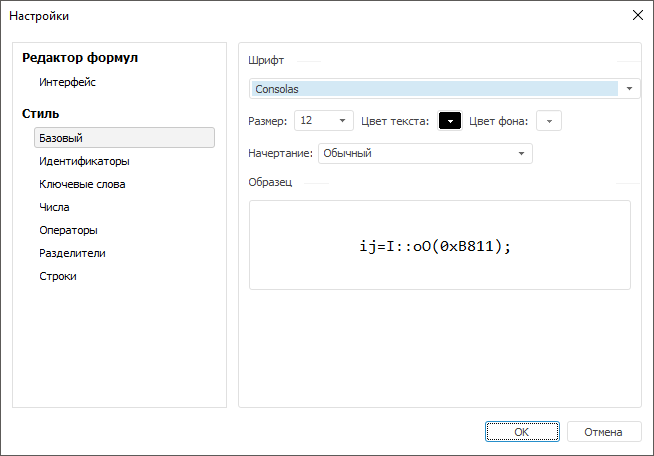Open the background color picker
This screenshot has width=654, height=456.
tap(549, 121)
